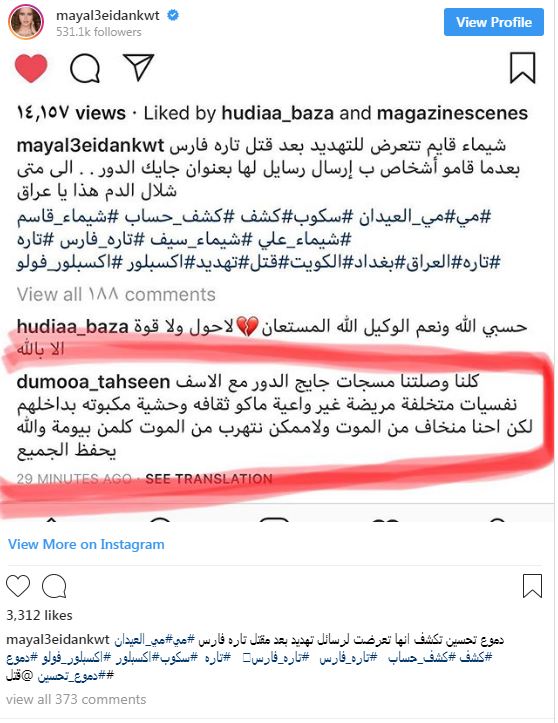Image resolution: width=558 pixels, height=723 pixels.
Task: Click the 3,312 likes count
Action: 39,615
